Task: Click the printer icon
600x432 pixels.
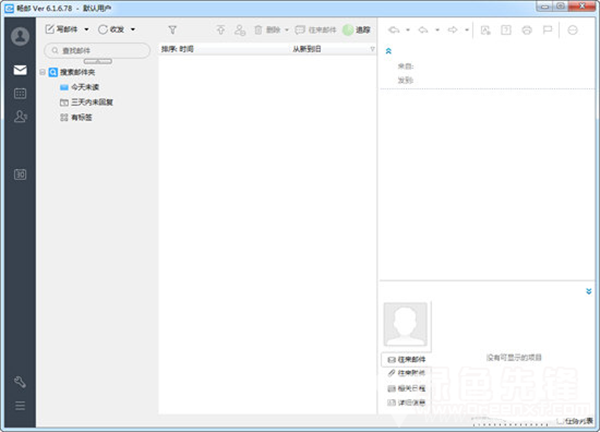Action: (527, 30)
